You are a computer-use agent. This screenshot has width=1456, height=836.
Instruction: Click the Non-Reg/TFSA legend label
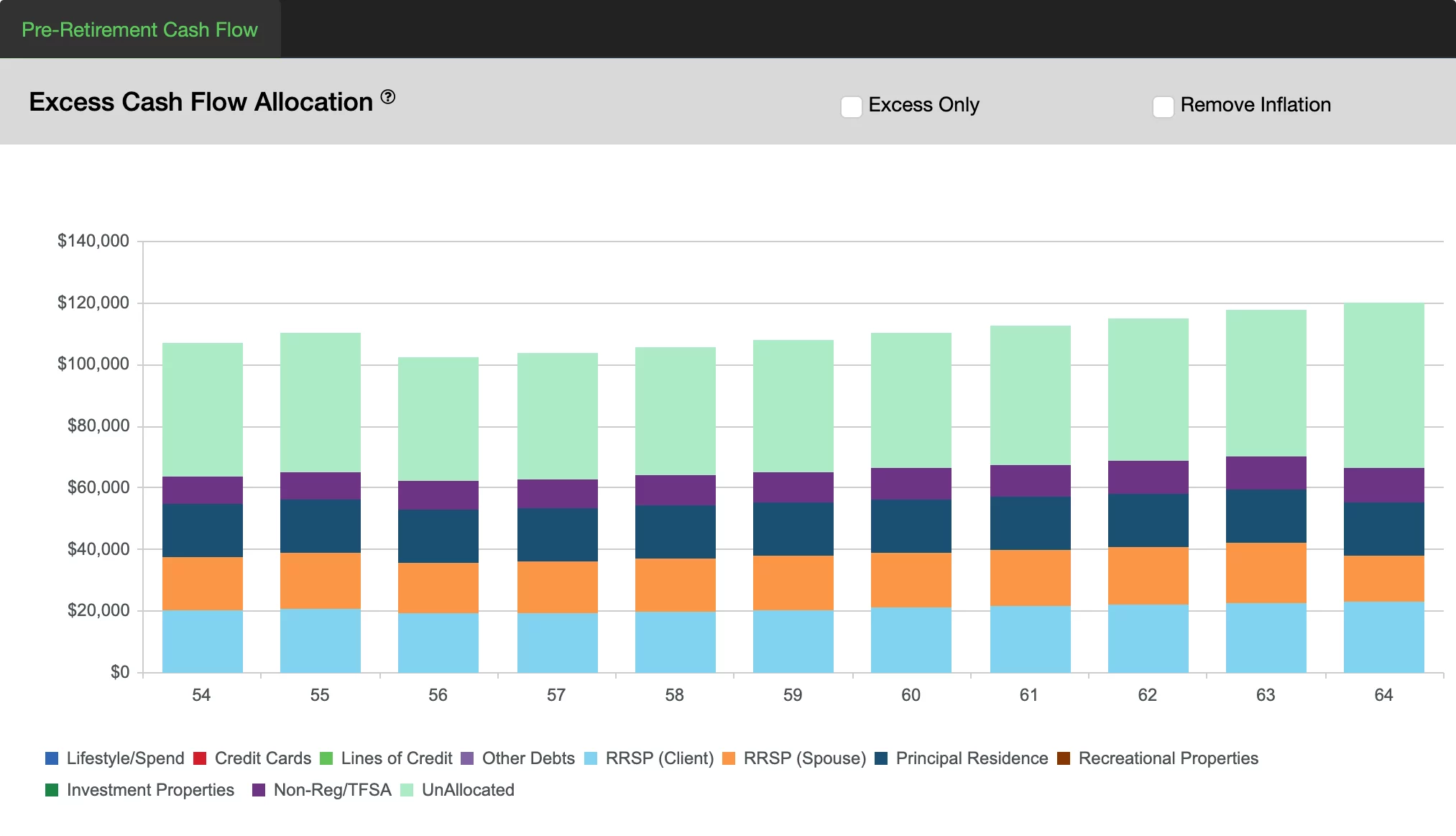point(332,790)
